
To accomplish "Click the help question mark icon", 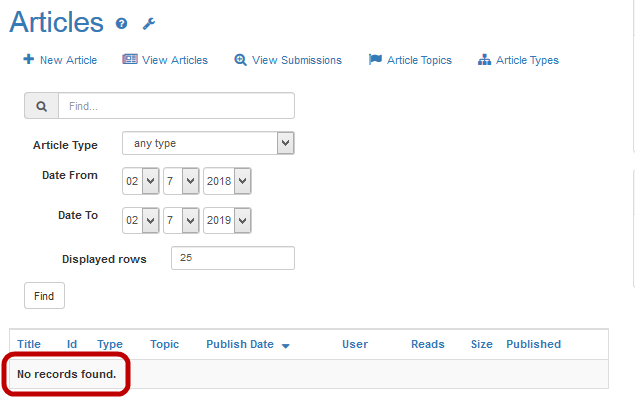I will (122, 23).
